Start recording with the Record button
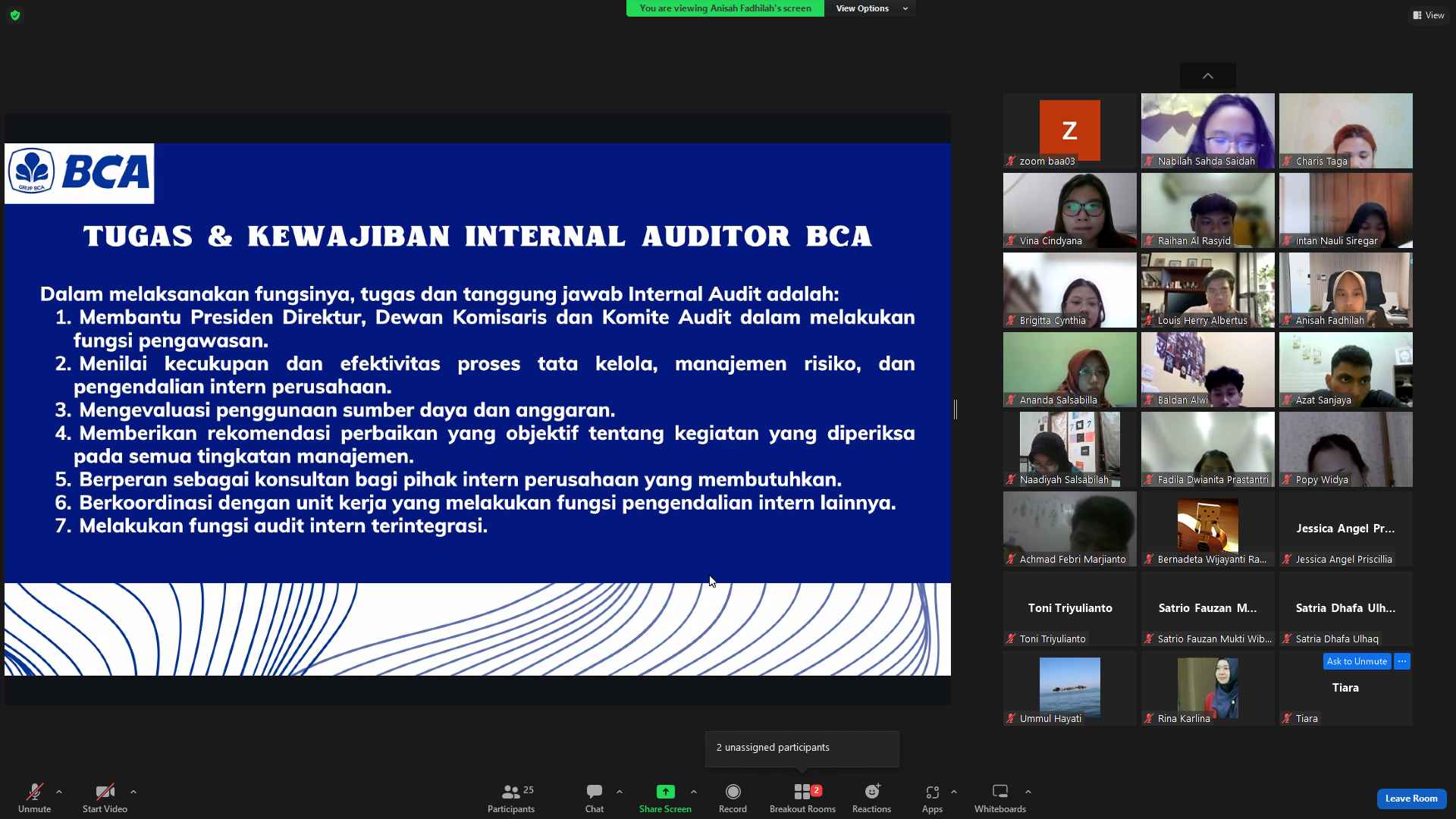The width and height of the screenshot is (1456, 819). [x=733, y=798]
